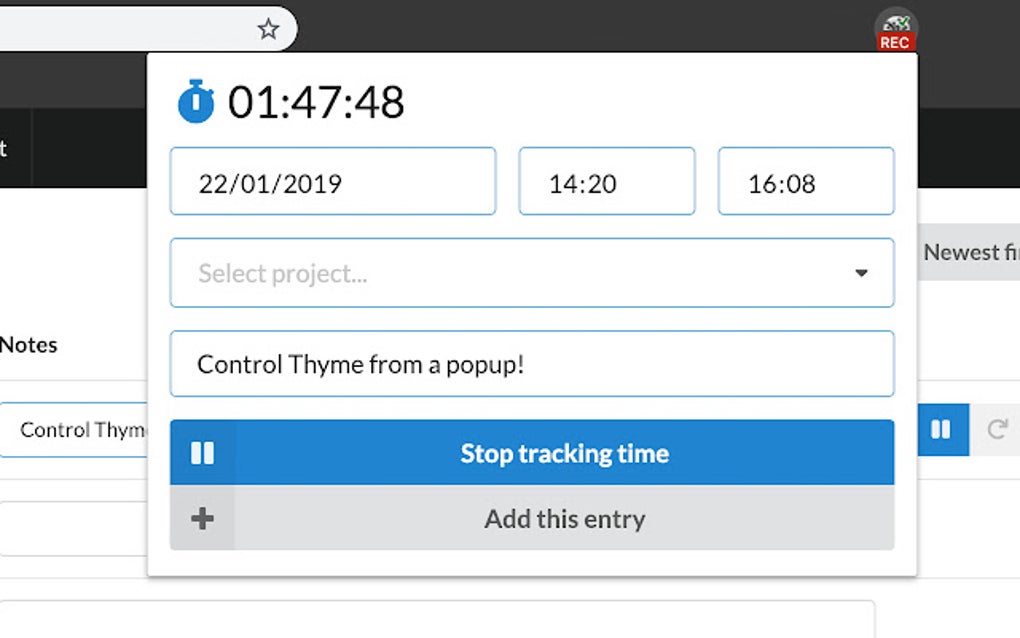Click the 01:47:48 elapsed timer display
The image size is (1020, 638).
[316, 102]
